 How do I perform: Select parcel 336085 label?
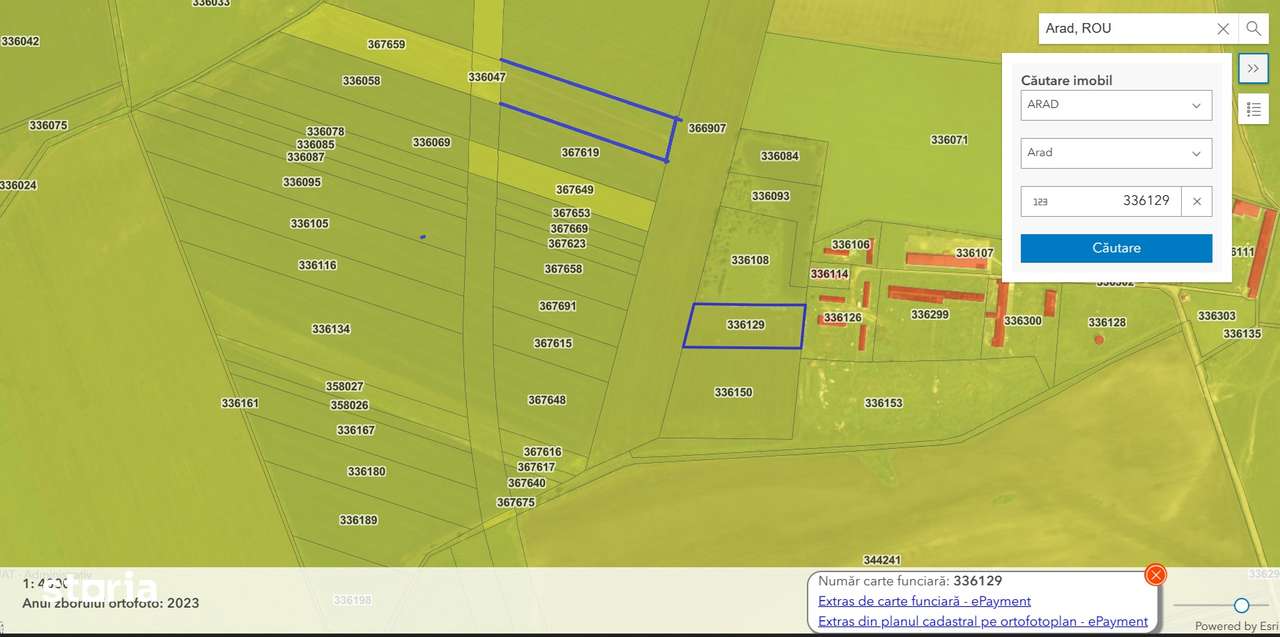pyautogui.click(x=316, y=145)
